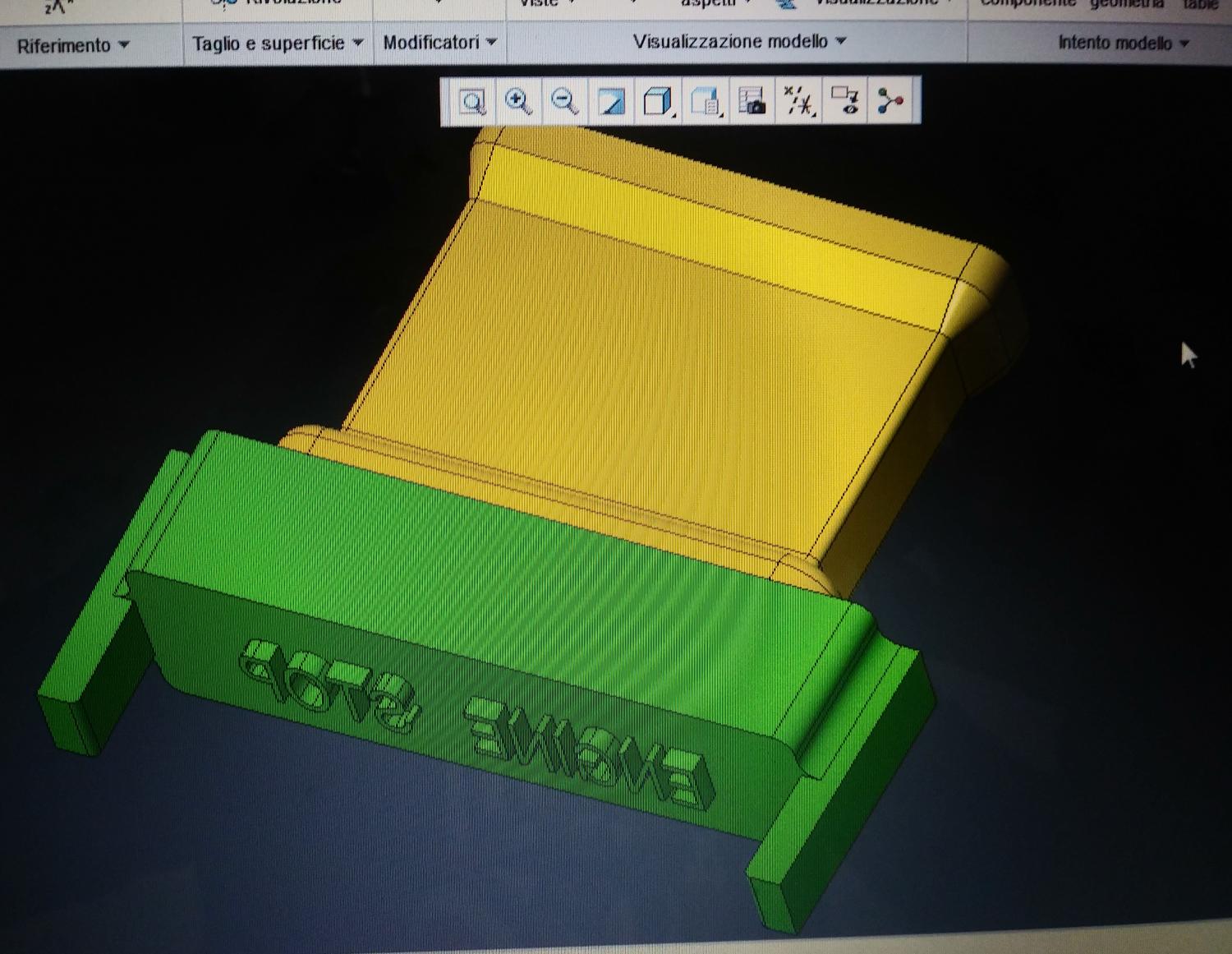Expand the Taglio e superficie dropdown
Screen dimensions: 1232x954
(278, 44)
